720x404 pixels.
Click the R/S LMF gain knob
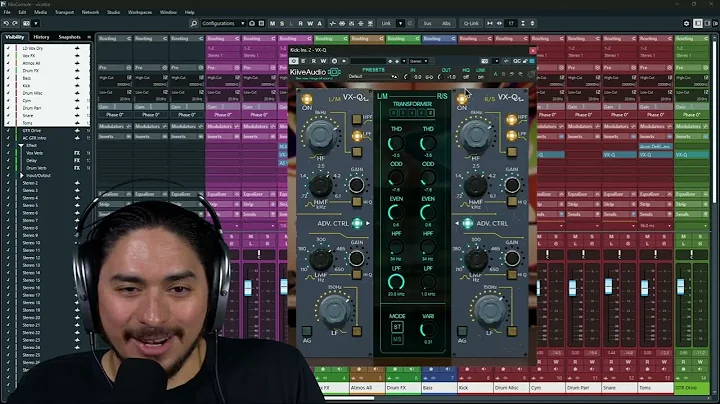point(512,259)
